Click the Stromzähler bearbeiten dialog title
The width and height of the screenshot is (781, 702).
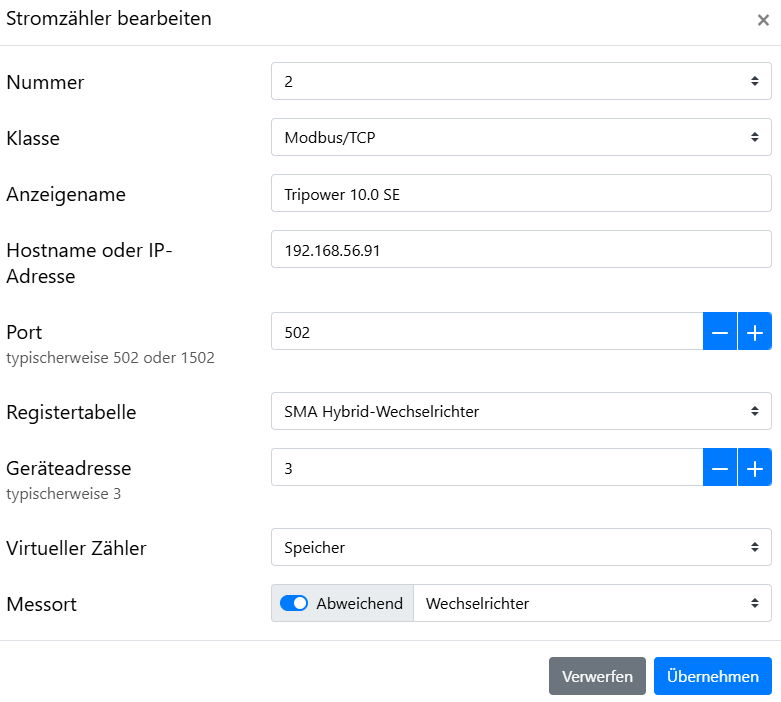click(109, 19)
